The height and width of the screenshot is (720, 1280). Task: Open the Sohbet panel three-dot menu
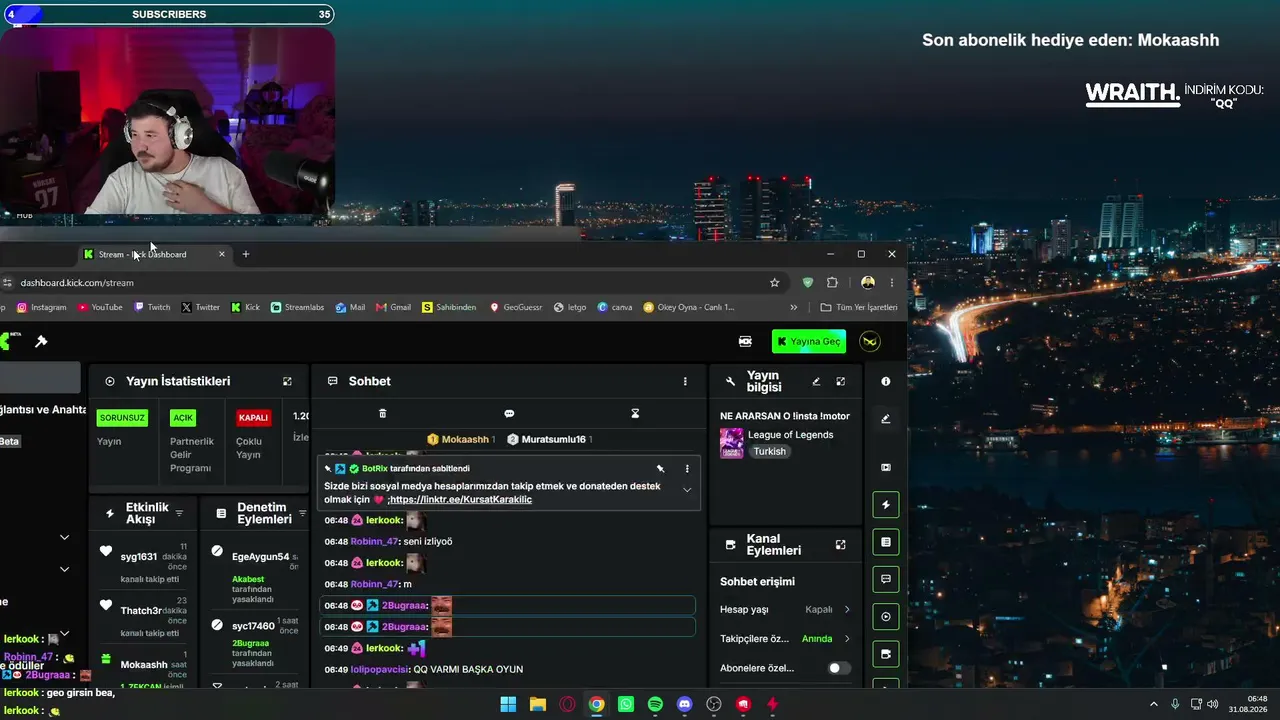(685, 381)
